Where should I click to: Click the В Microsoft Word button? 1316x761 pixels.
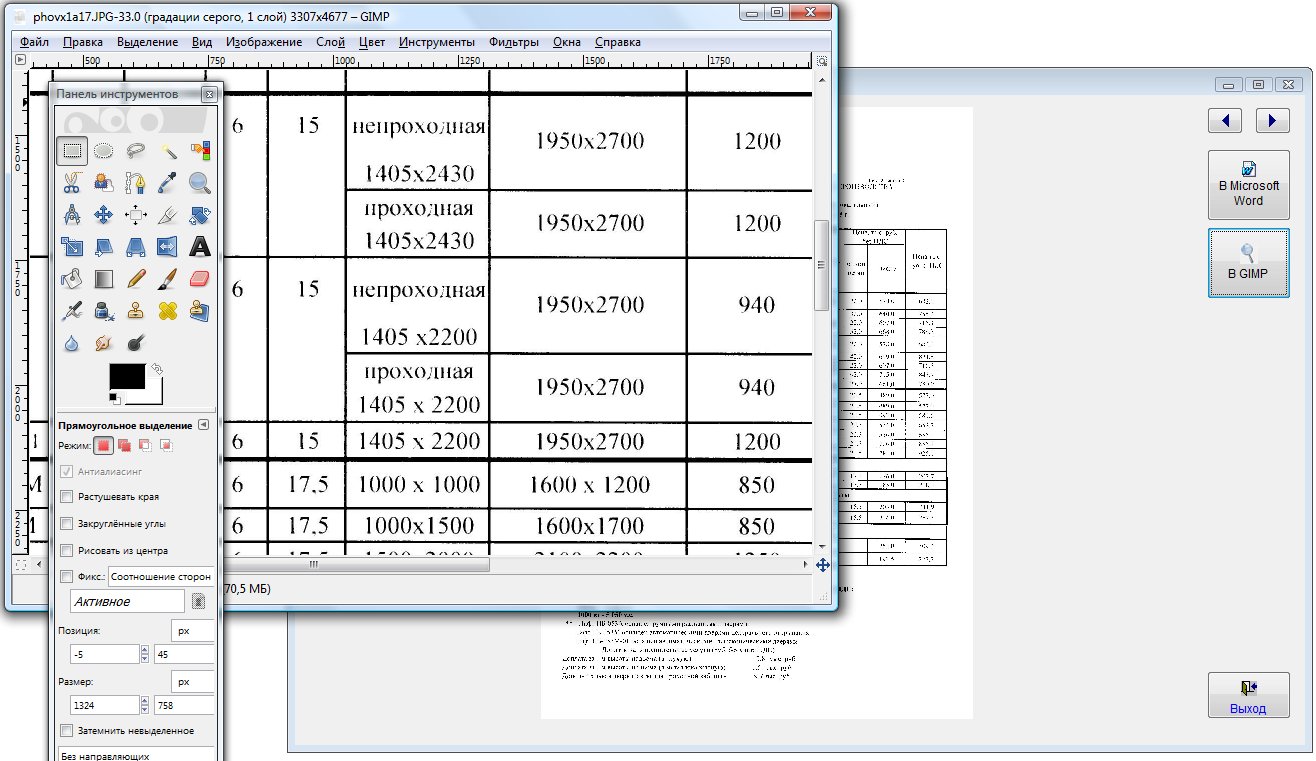point(1248,185)
